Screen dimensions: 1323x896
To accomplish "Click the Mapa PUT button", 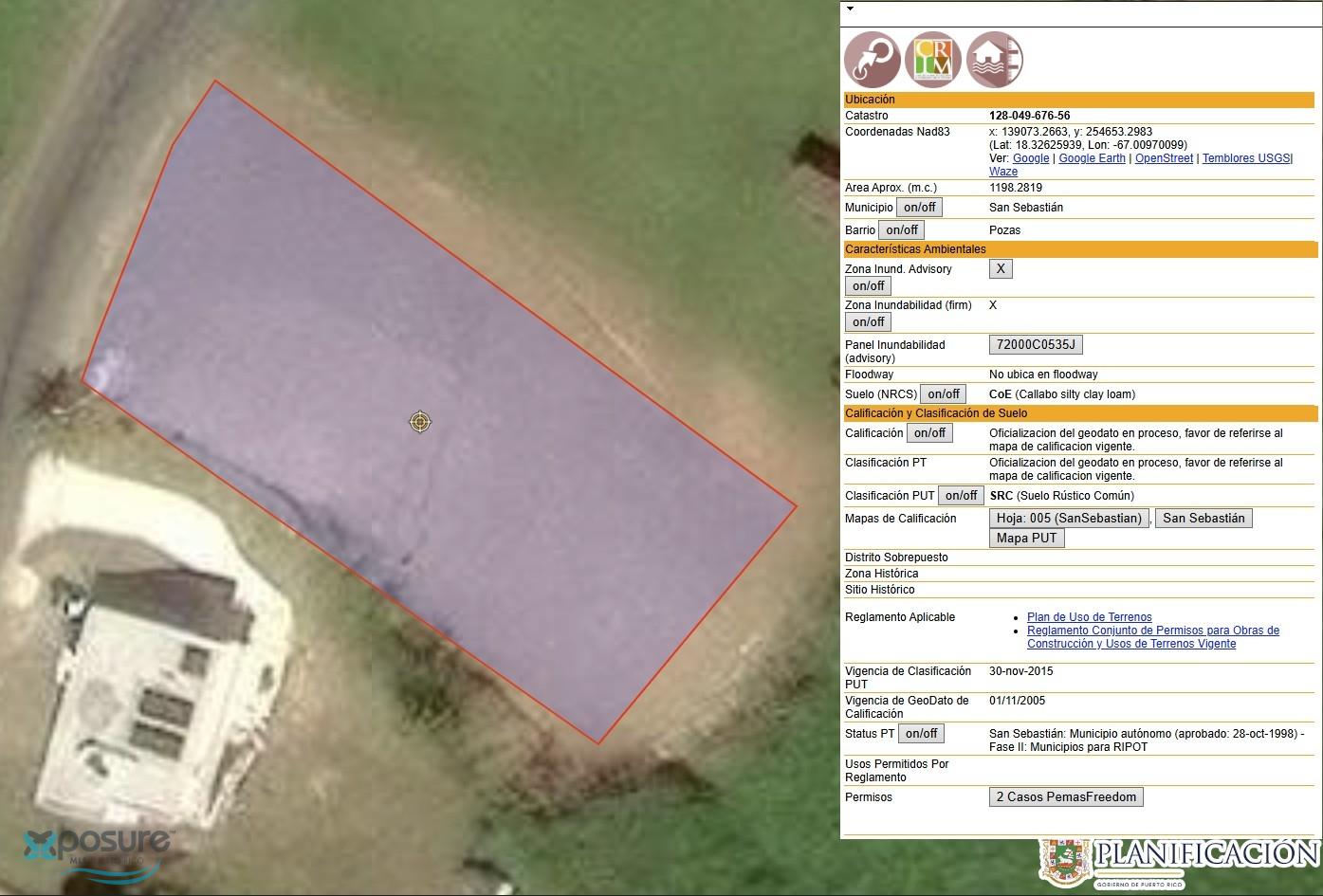I will pos(1026,539).
